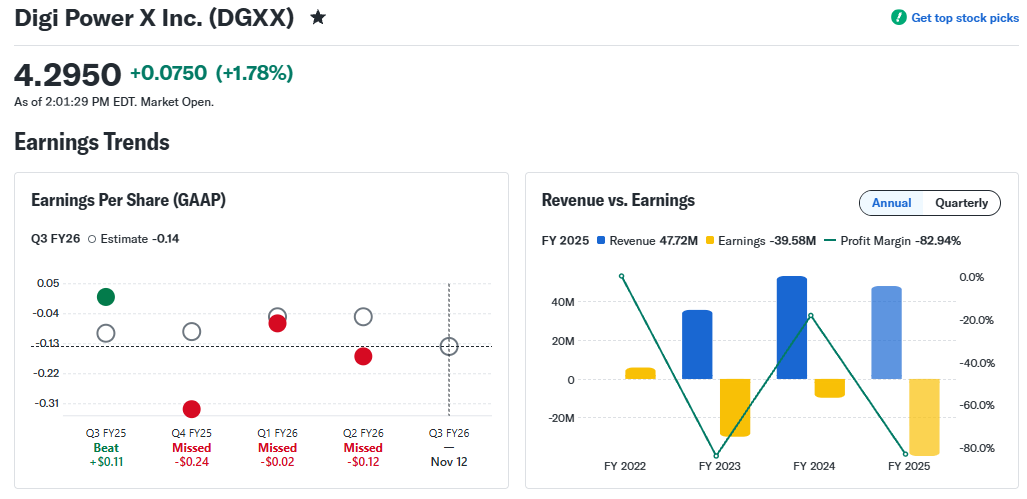Select the FY 2025 yellow earnings bar

(x=924, y=417)
